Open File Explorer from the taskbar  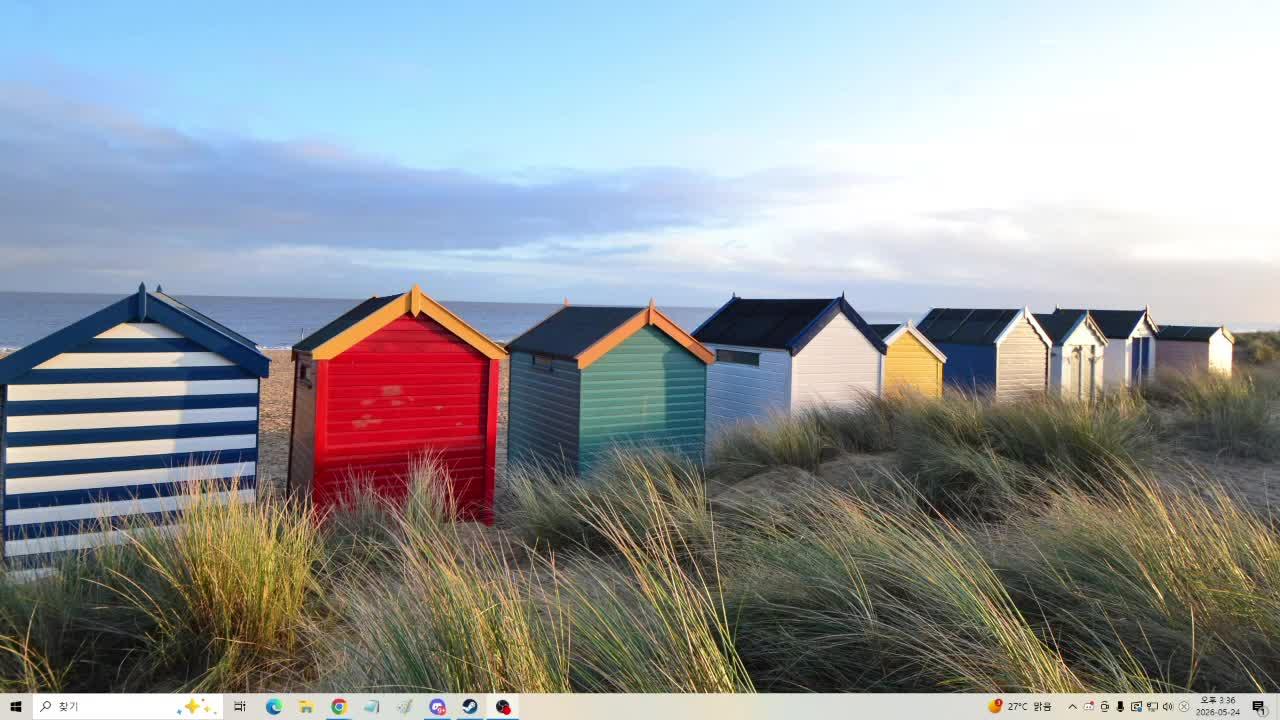pos(306,707)
